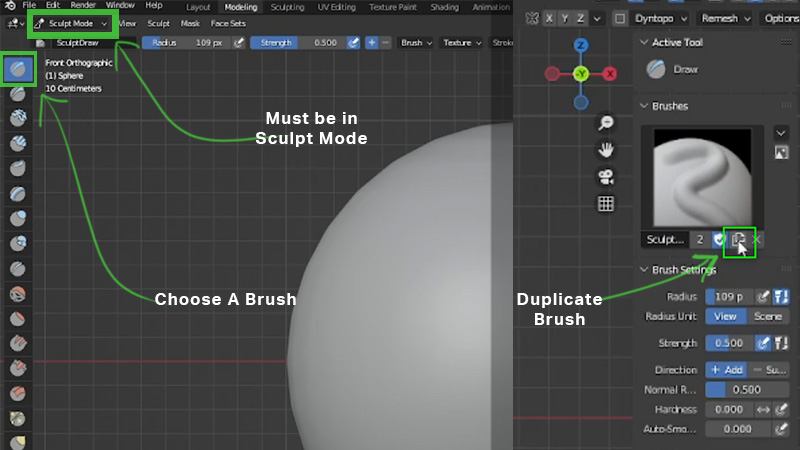
Task: Toggle the camera view icon
Action: tap(606, 177)
